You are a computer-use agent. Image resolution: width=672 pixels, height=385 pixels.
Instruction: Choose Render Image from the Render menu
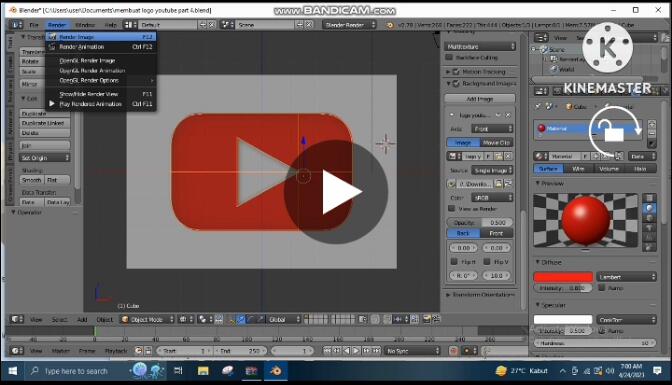[x=101, y=37]
